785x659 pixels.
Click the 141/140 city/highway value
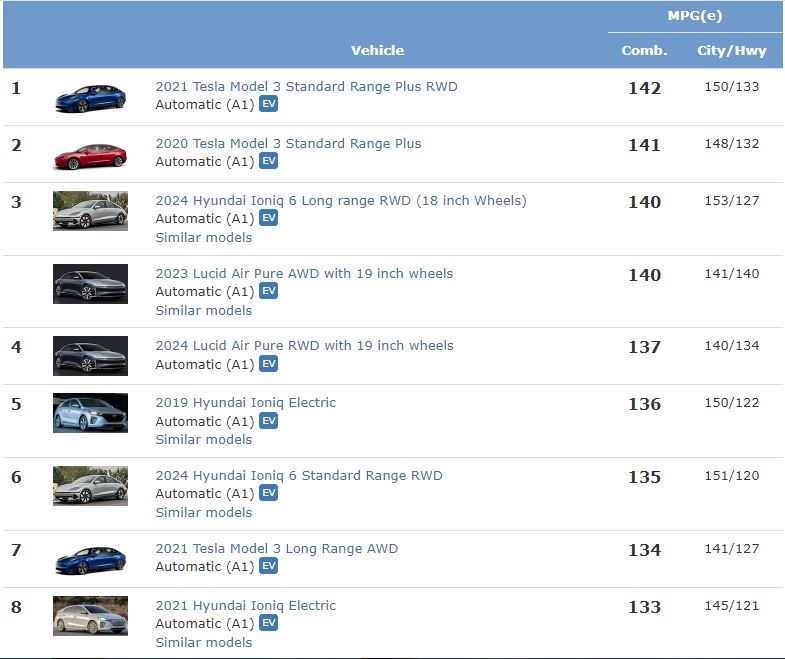[x=732, y=273]
